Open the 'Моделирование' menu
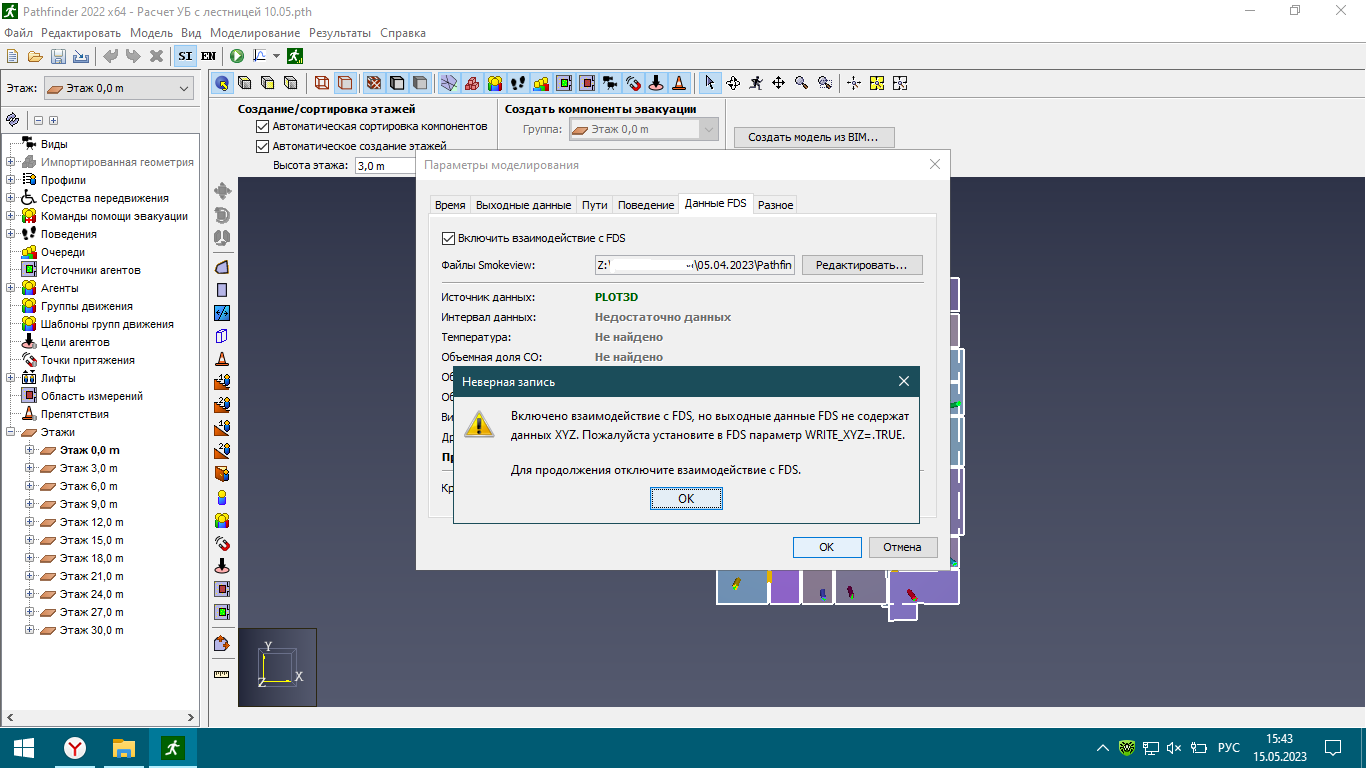The width and height of the screenshot is (1366, 768). [255, 33]
